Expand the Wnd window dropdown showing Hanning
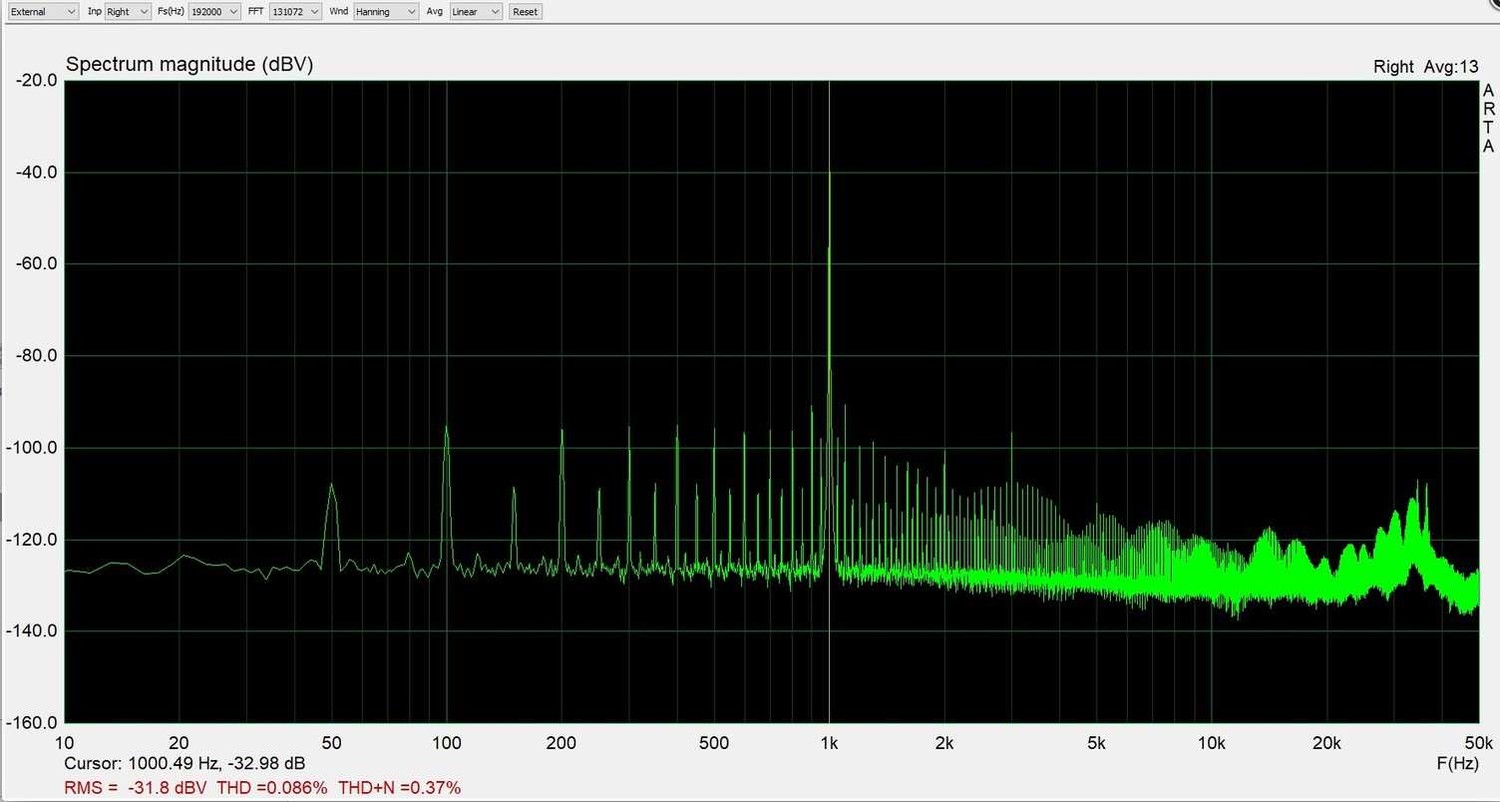Screen dimensions: 1500x802 pyautogui.click(x=386, y=12)
